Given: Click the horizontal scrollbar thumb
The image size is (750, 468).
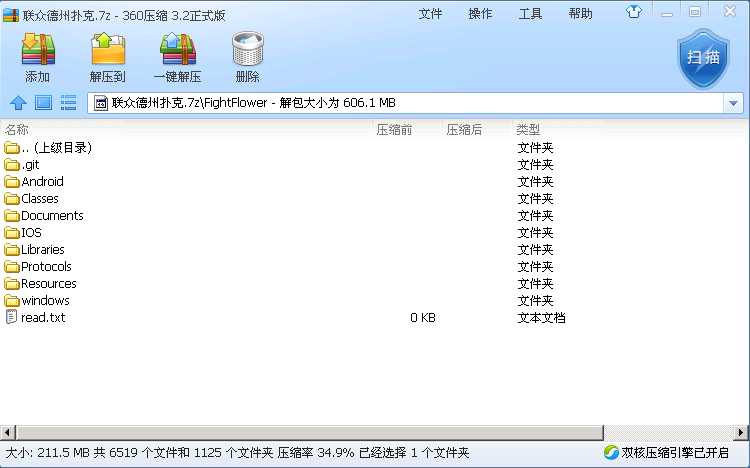Looking at the screenshot, I should point(309,433).
